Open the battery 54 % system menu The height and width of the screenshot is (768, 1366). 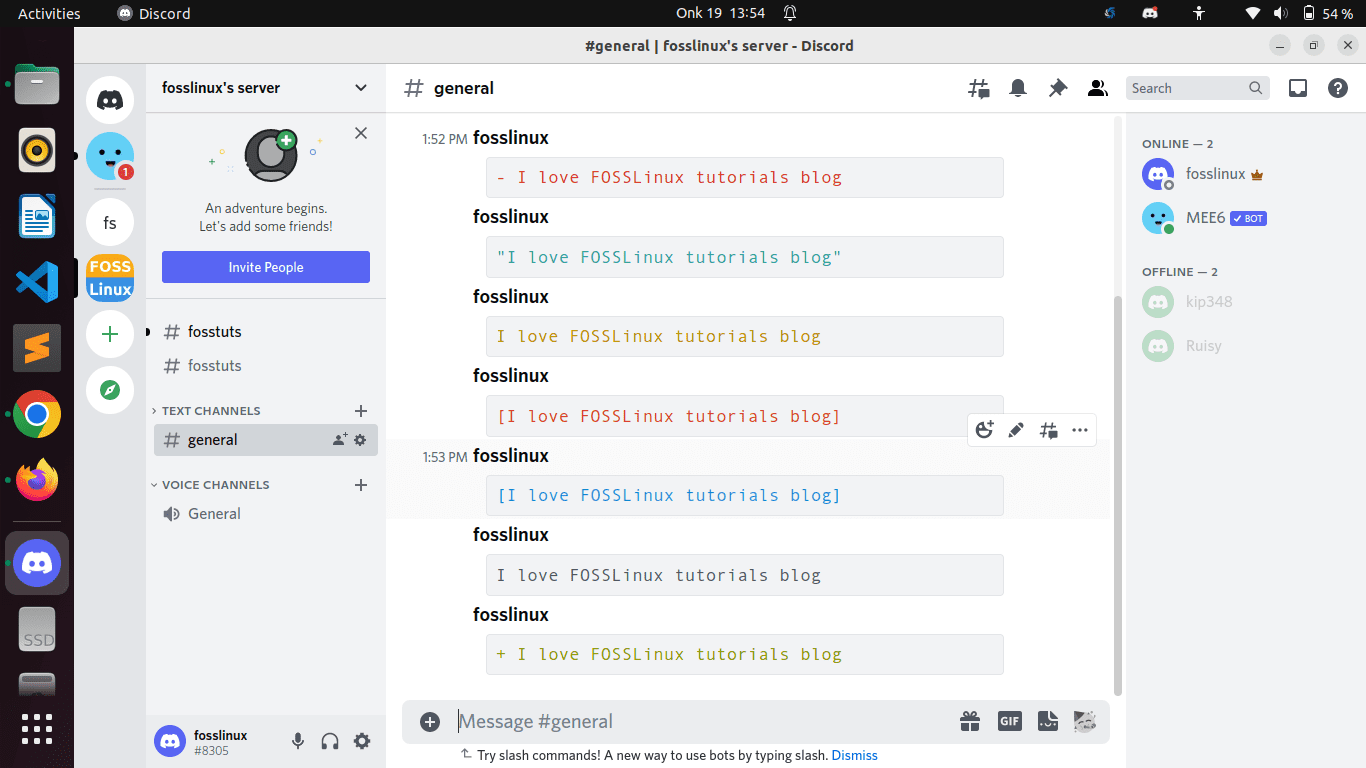[1327, 13]
